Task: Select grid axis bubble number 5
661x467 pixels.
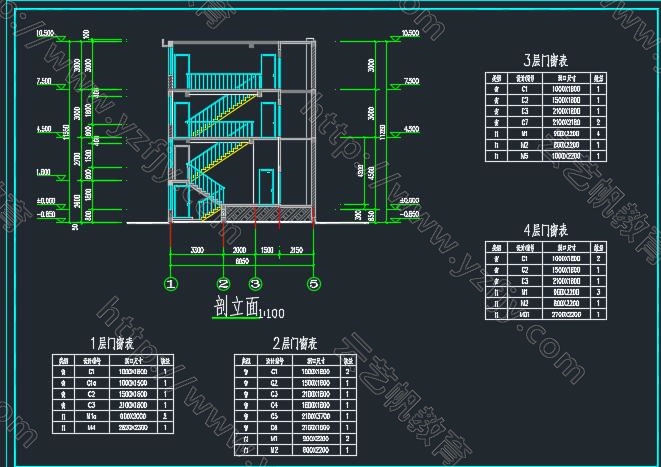Action: coord(313,284)
